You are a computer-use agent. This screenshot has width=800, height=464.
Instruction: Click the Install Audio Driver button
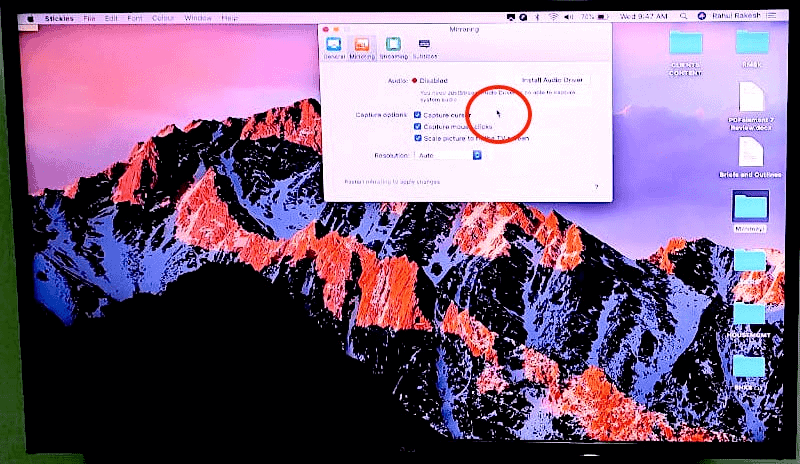[553, 80]
